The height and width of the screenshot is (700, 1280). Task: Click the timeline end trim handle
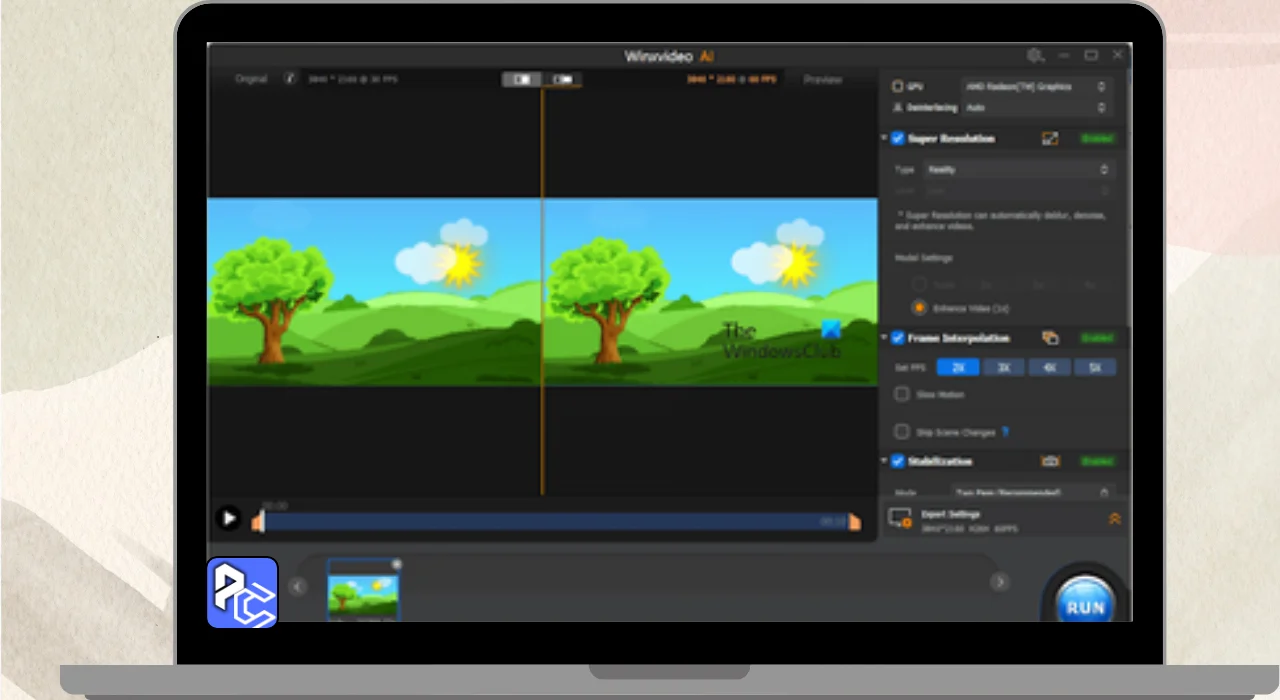coord(854,521)
